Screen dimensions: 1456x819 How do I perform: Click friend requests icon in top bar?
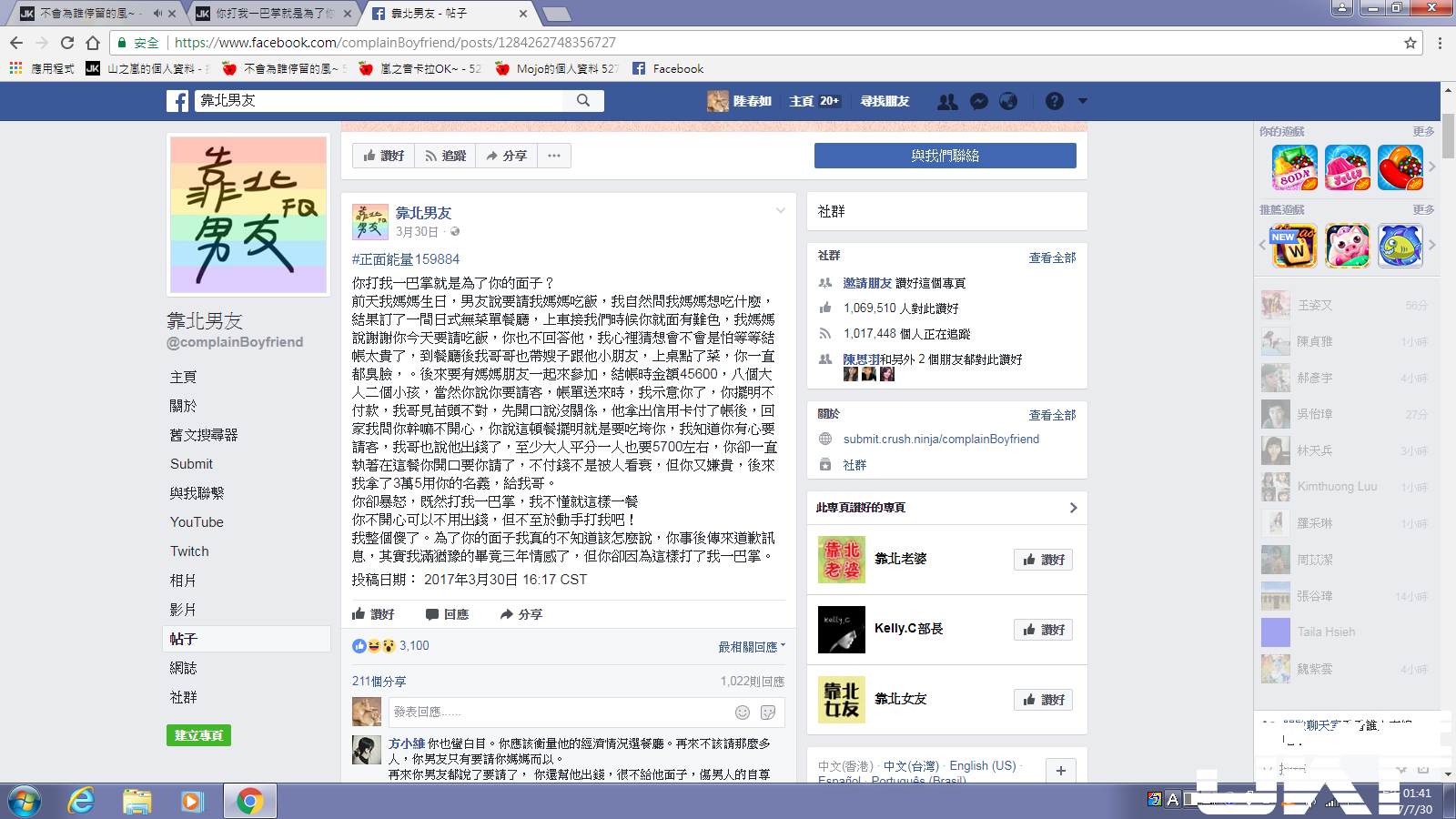pos(947,101)
